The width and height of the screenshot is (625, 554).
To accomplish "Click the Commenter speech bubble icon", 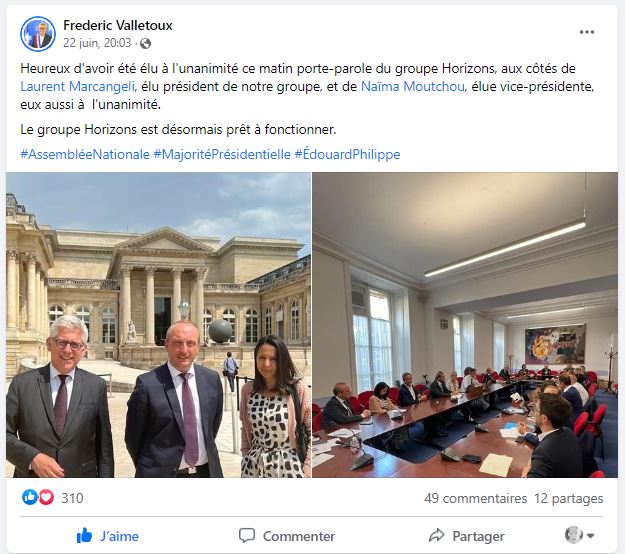I will [x=247, y=535].
